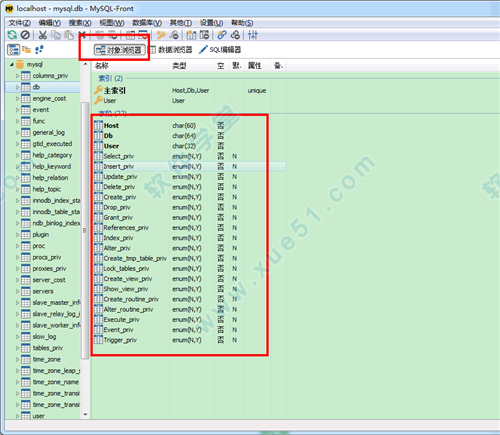The width and height of the screenshot is (500, 435).
Task: Click the slow_log table icon
Action: pyautogui.click(x=26, y=337)
